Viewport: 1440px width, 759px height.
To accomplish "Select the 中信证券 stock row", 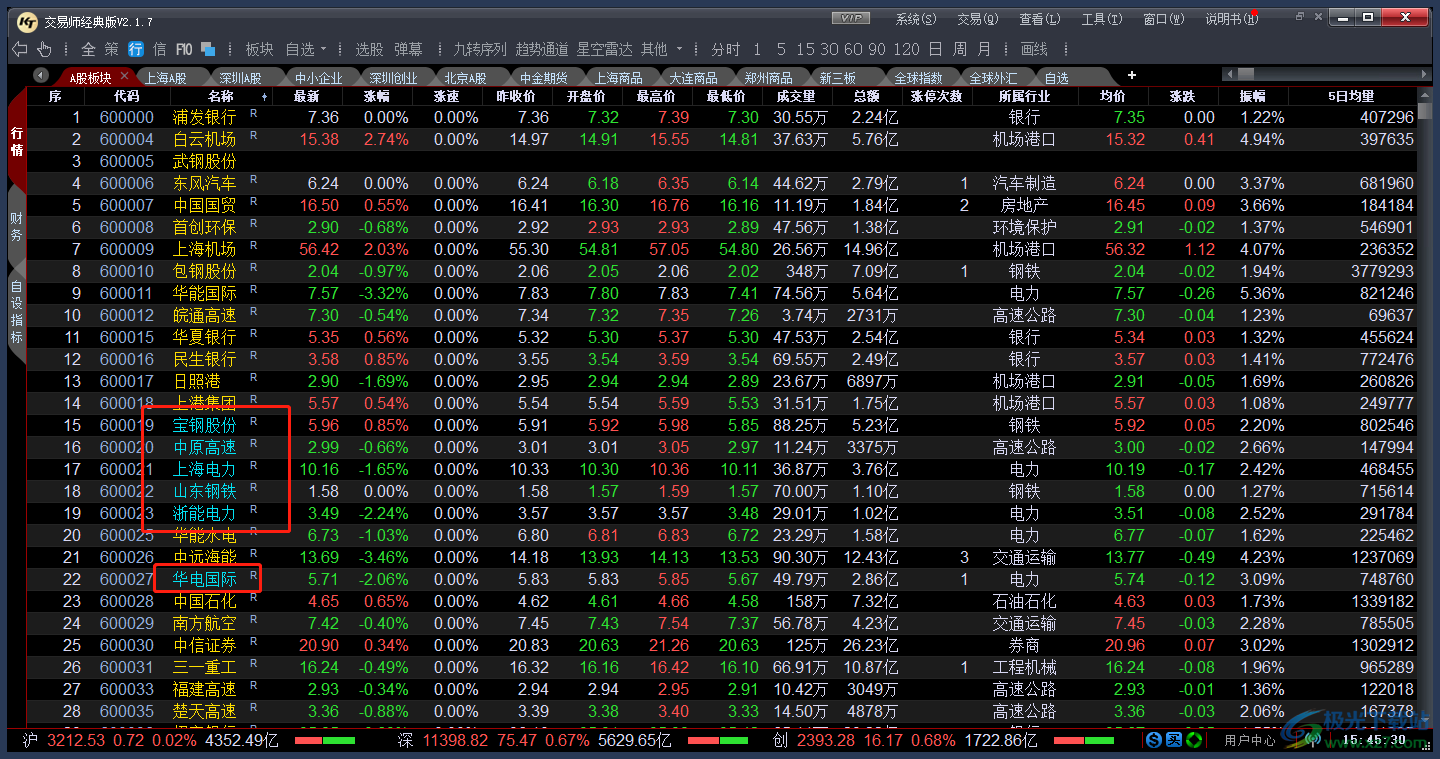I will (x=720, y=645).
